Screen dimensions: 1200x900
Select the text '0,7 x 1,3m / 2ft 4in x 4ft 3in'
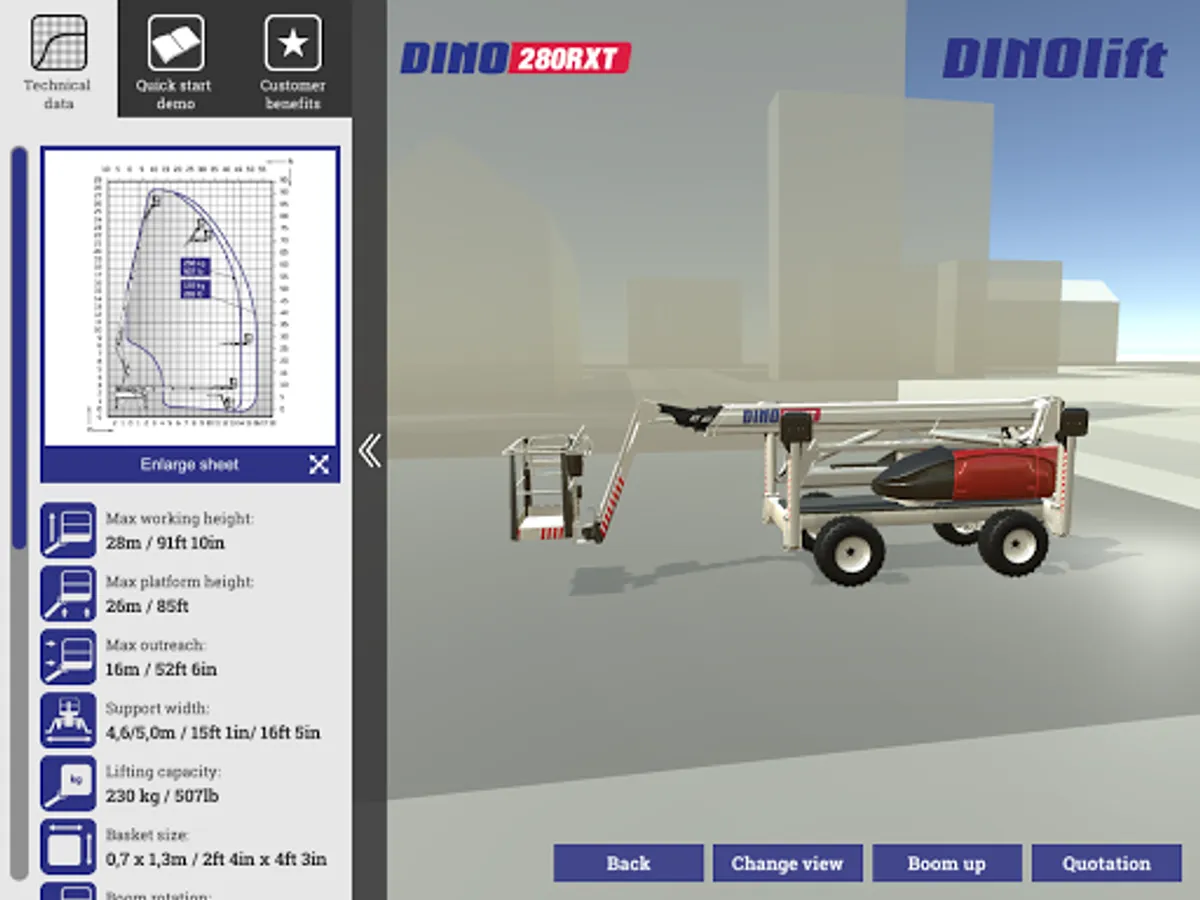coord(216,859)
